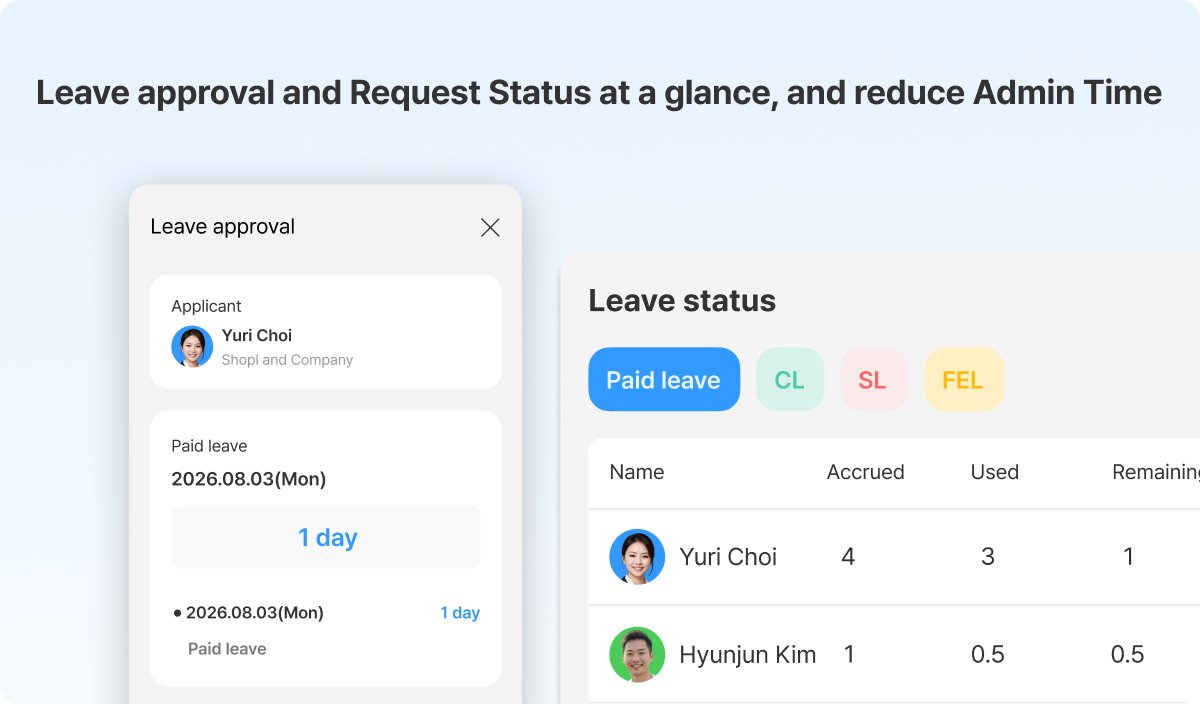Click the large '1 day' duration box
The height and width of the screenshot is (704, 1200).
326,537
